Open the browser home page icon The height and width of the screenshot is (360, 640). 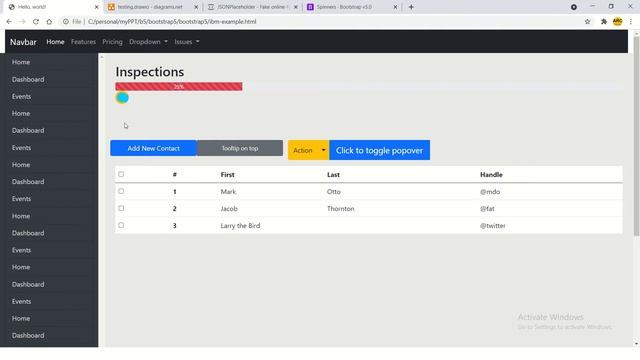point(49,22)
